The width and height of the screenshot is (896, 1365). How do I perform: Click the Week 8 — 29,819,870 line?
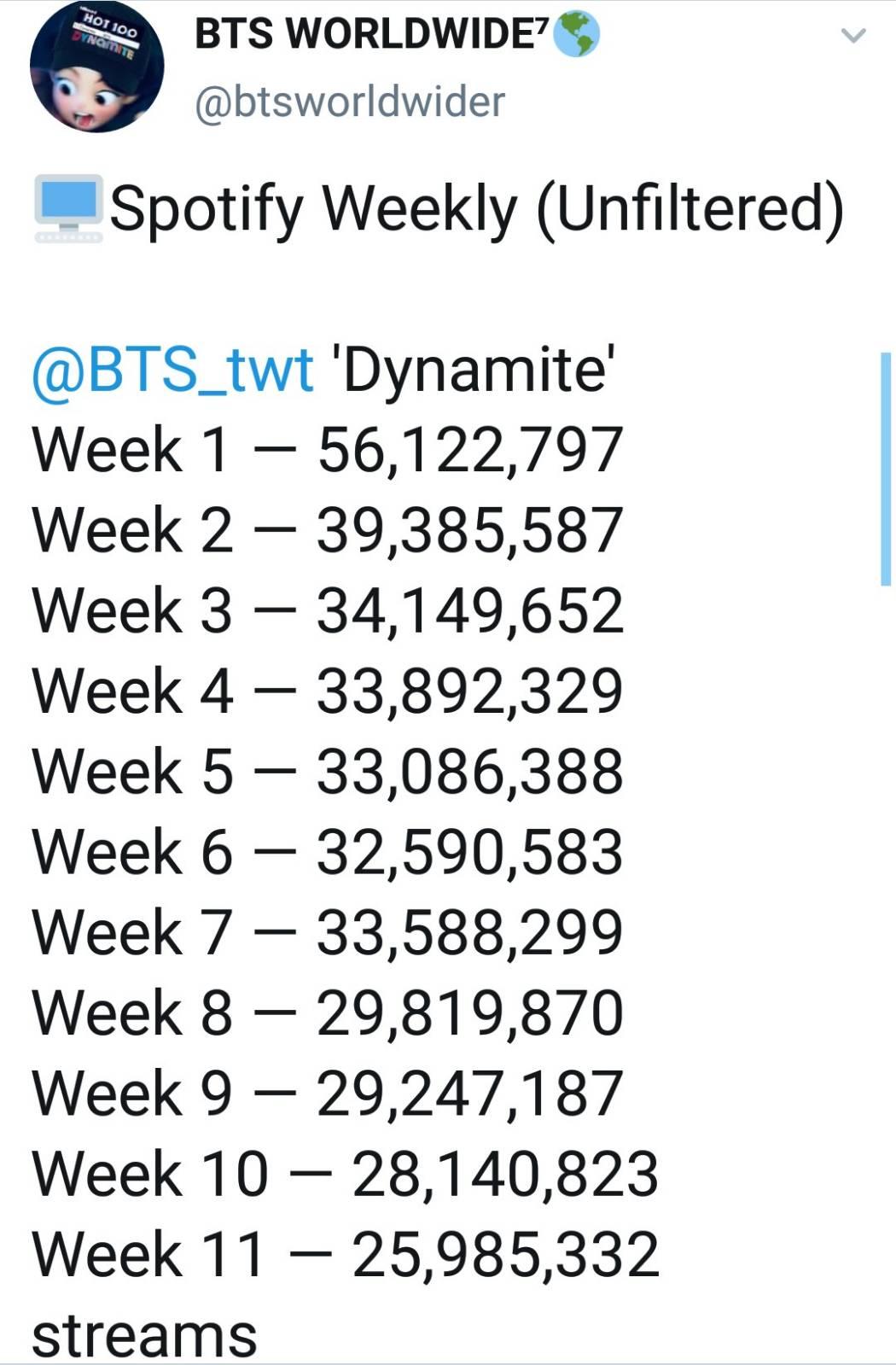[x=328, y=1012]
